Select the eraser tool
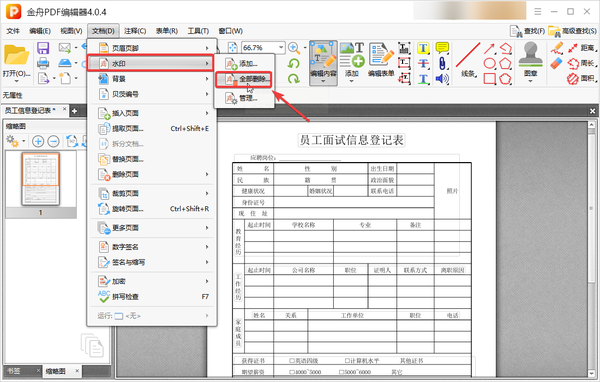The image size is (600, 382). click(x=557, y=64)
